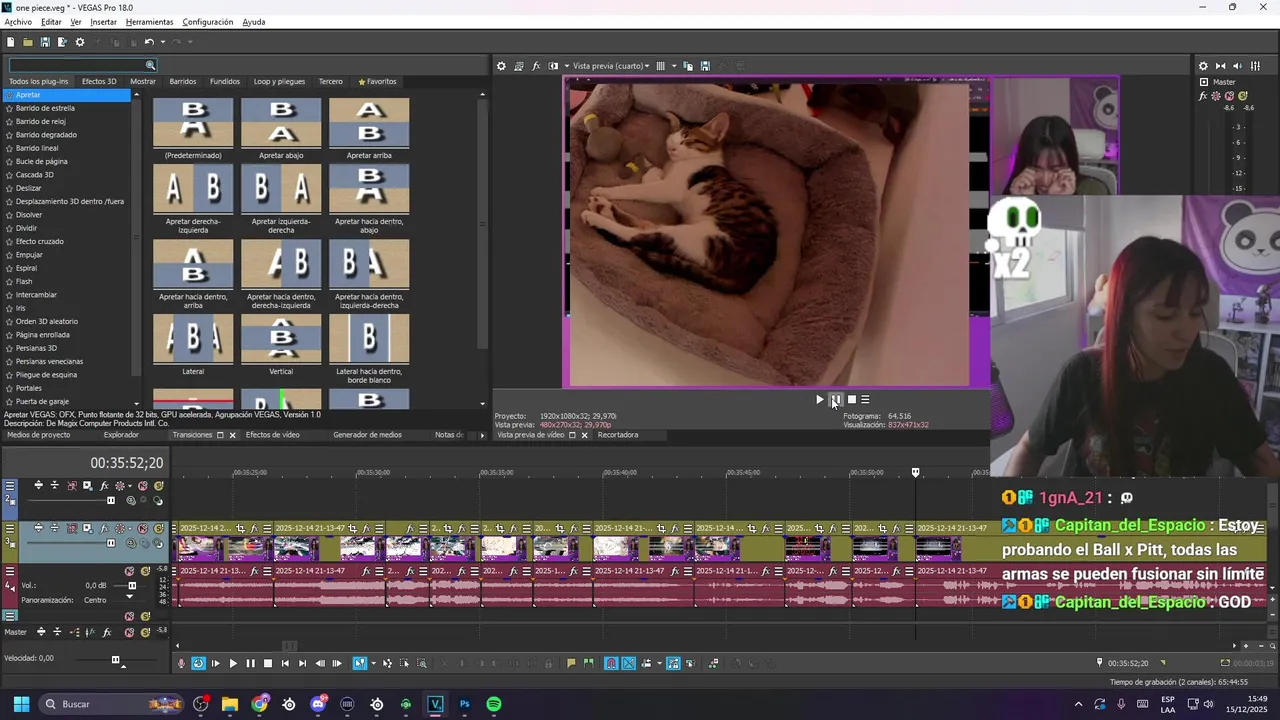Select Efectos 3D plug-in tab

pos(99,81)
